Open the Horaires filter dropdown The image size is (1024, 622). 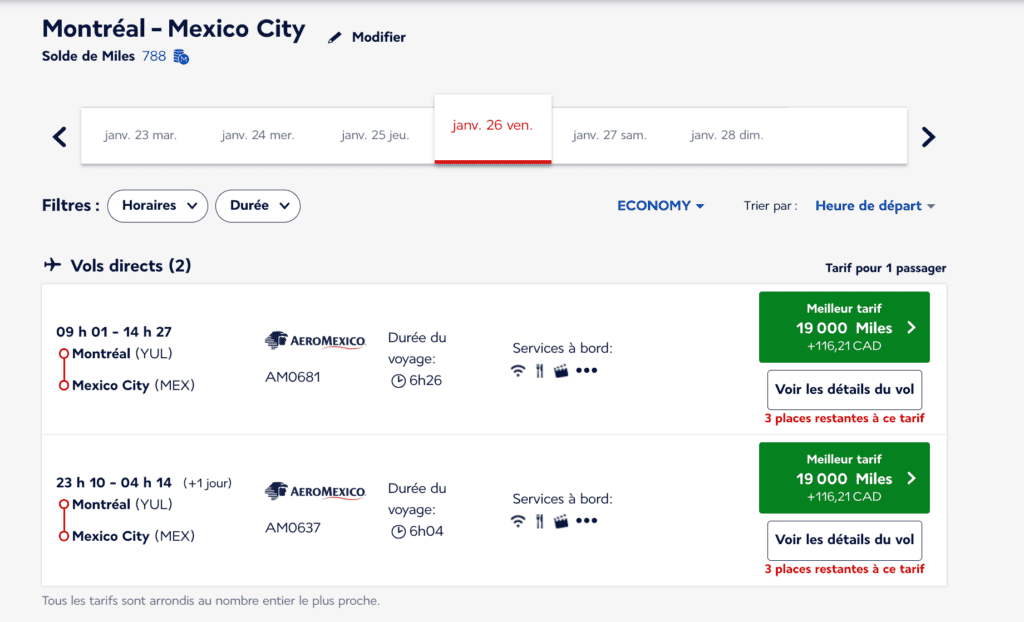coord(157,205)
